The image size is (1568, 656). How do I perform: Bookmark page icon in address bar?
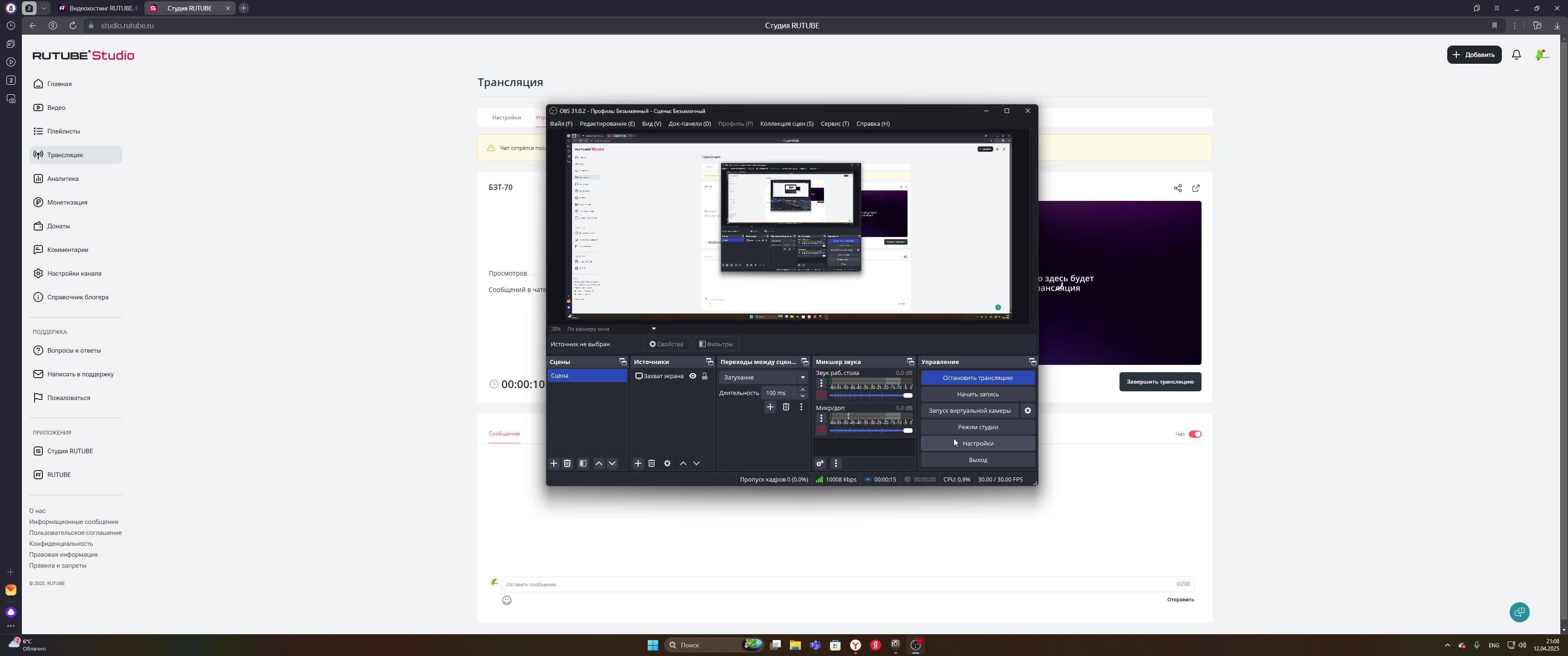coord(1494,26)
